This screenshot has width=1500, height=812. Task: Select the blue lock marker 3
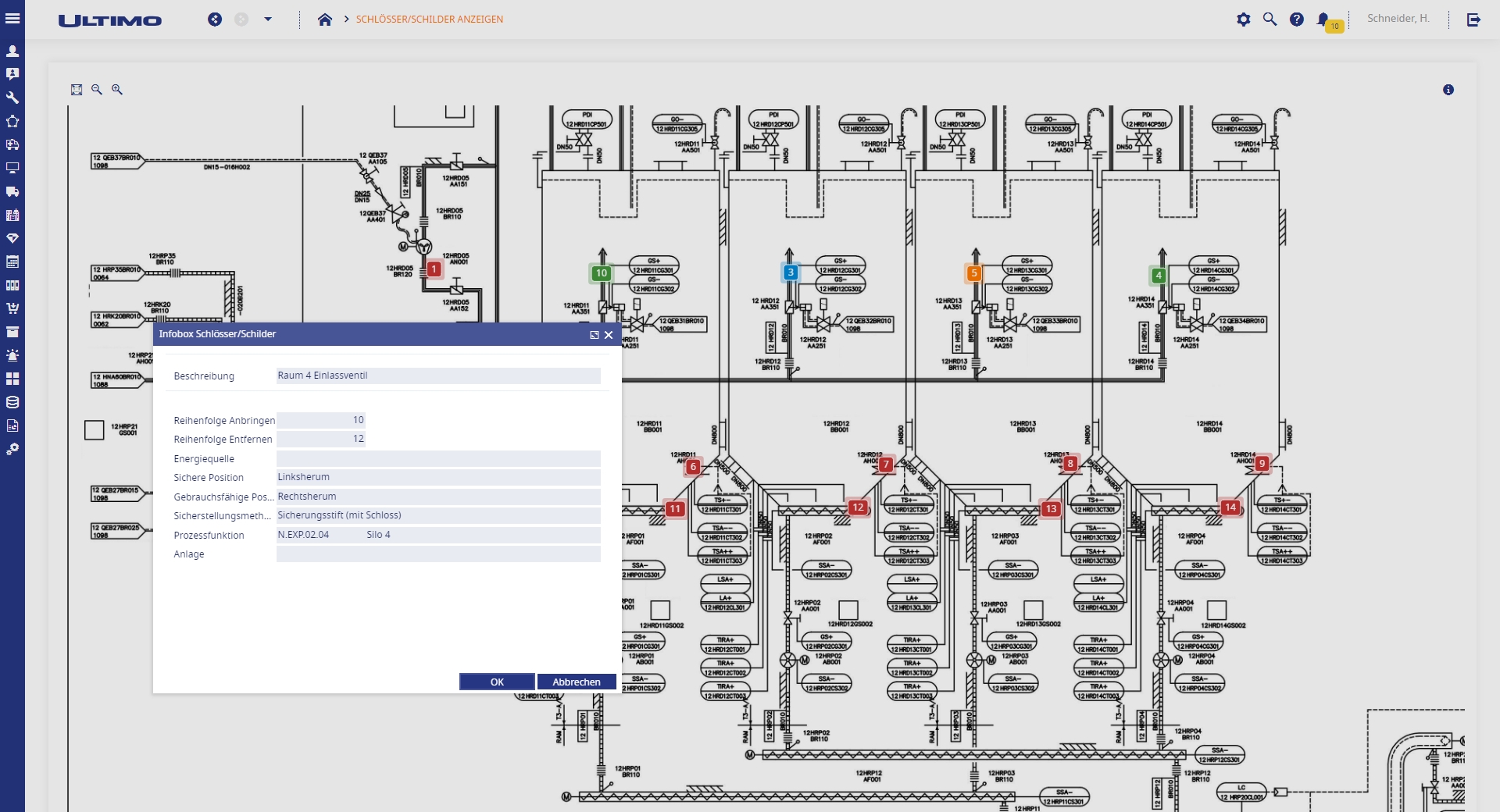tap(791, 272)
